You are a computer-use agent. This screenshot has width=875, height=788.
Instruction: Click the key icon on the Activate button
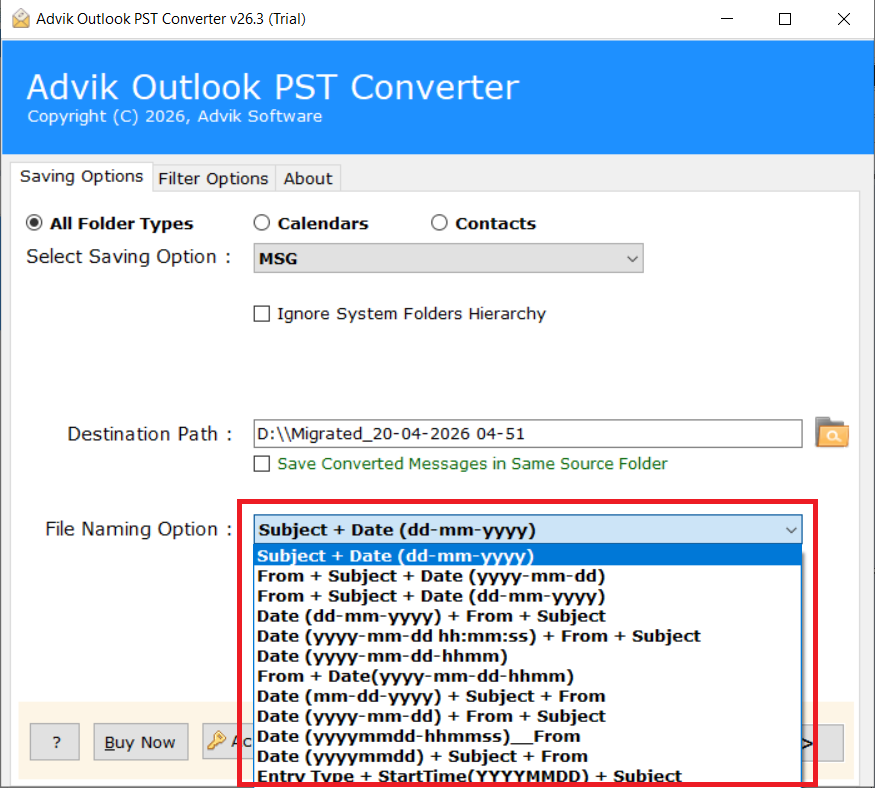tap(217, 741)
